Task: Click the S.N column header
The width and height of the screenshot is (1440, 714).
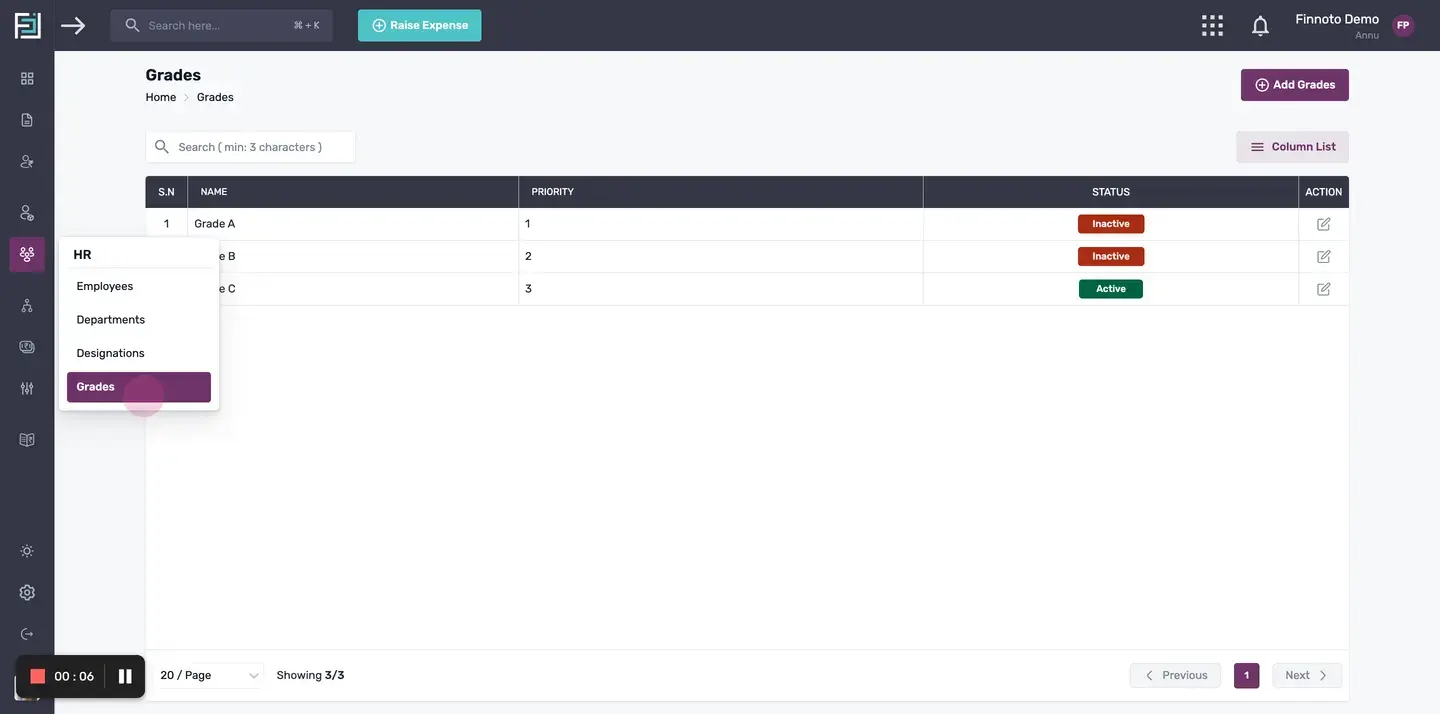Action: pos(166,192)
